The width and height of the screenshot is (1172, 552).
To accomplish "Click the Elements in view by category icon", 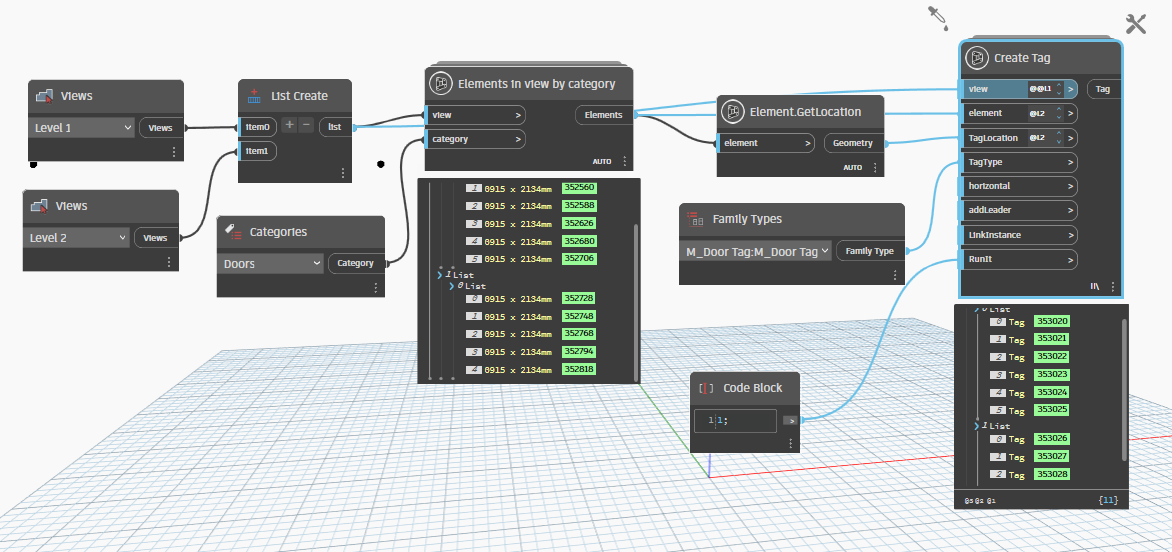I will tap(440, 84).
